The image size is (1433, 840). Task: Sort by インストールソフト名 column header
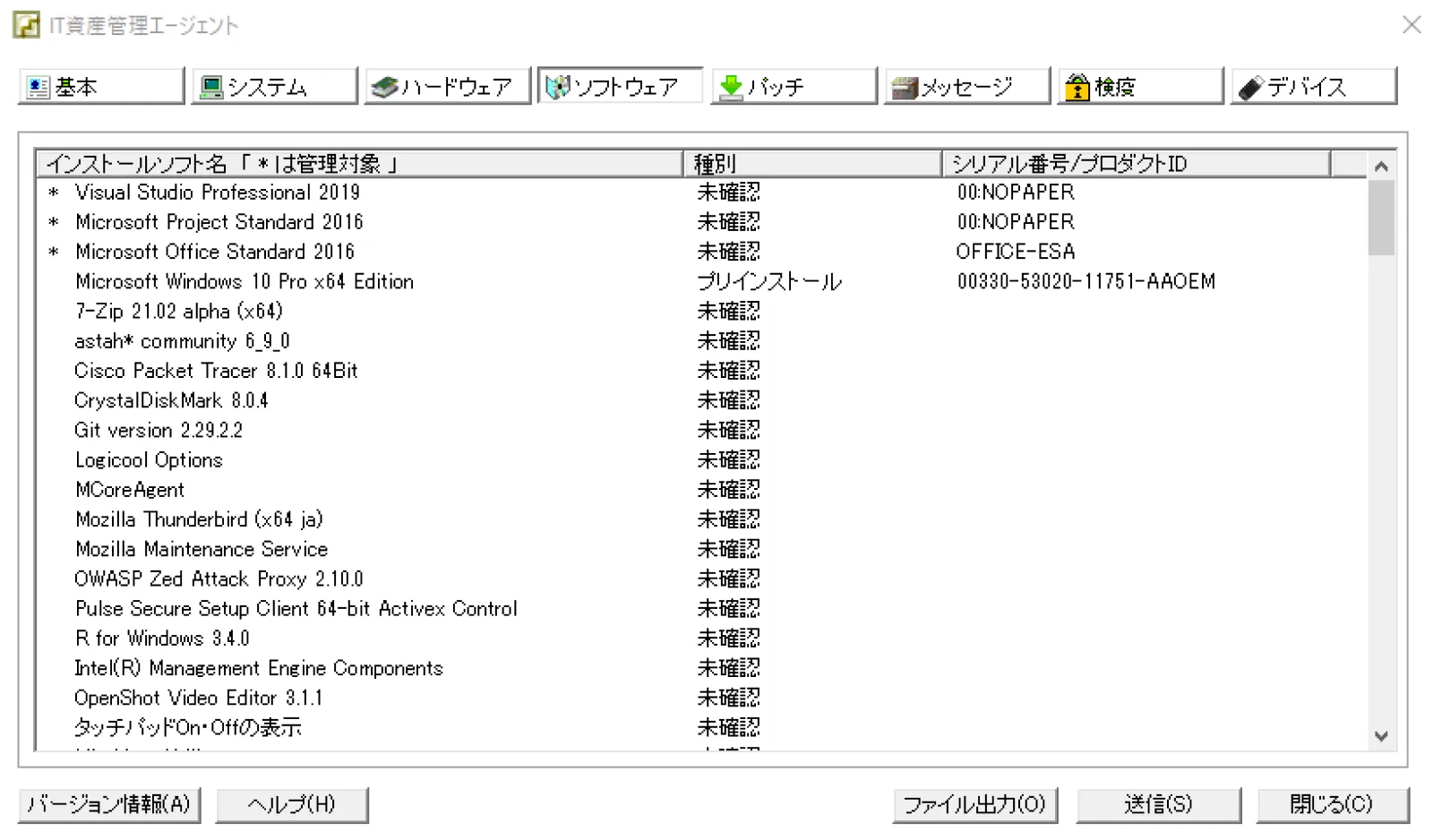pos(360,164)
